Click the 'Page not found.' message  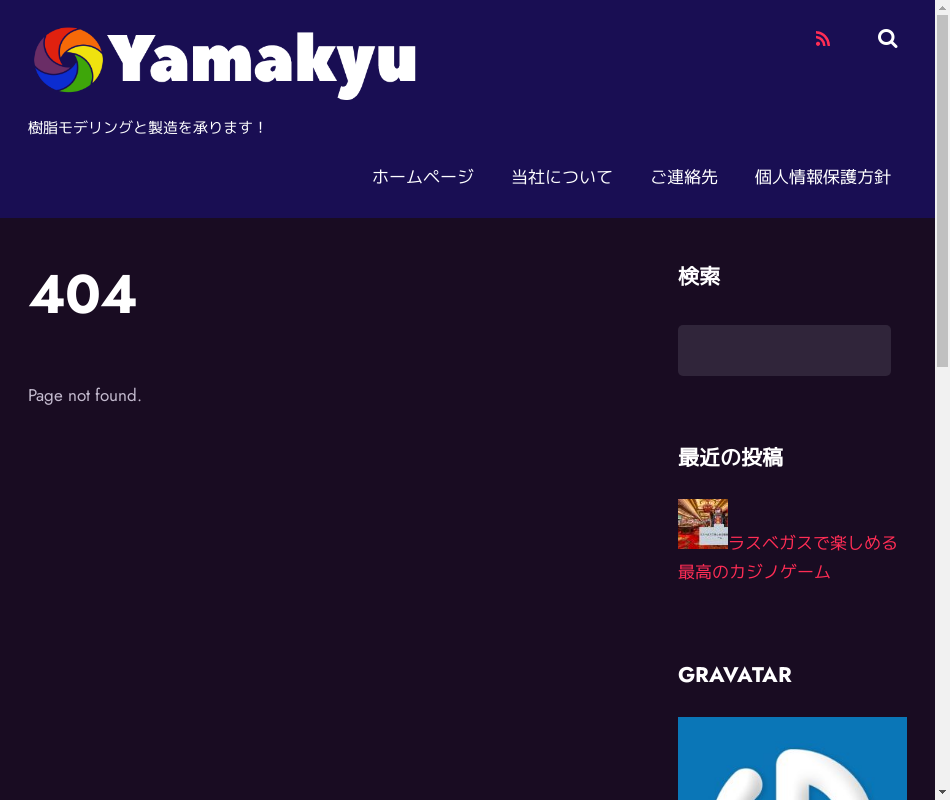click(x=85, y=396)
